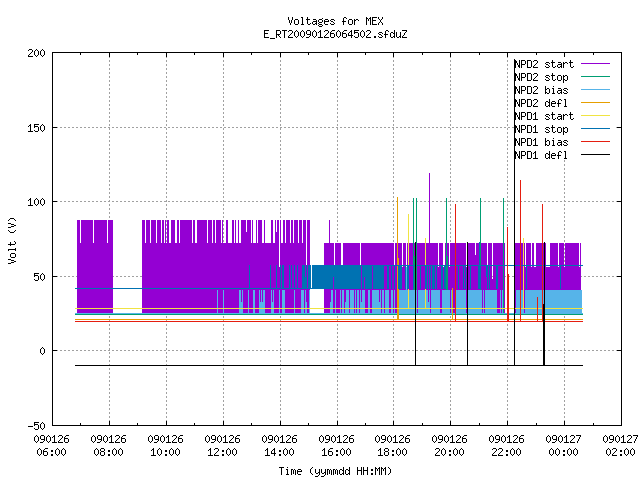Click the light blue NPD2 bias legend line

(596, 90)
